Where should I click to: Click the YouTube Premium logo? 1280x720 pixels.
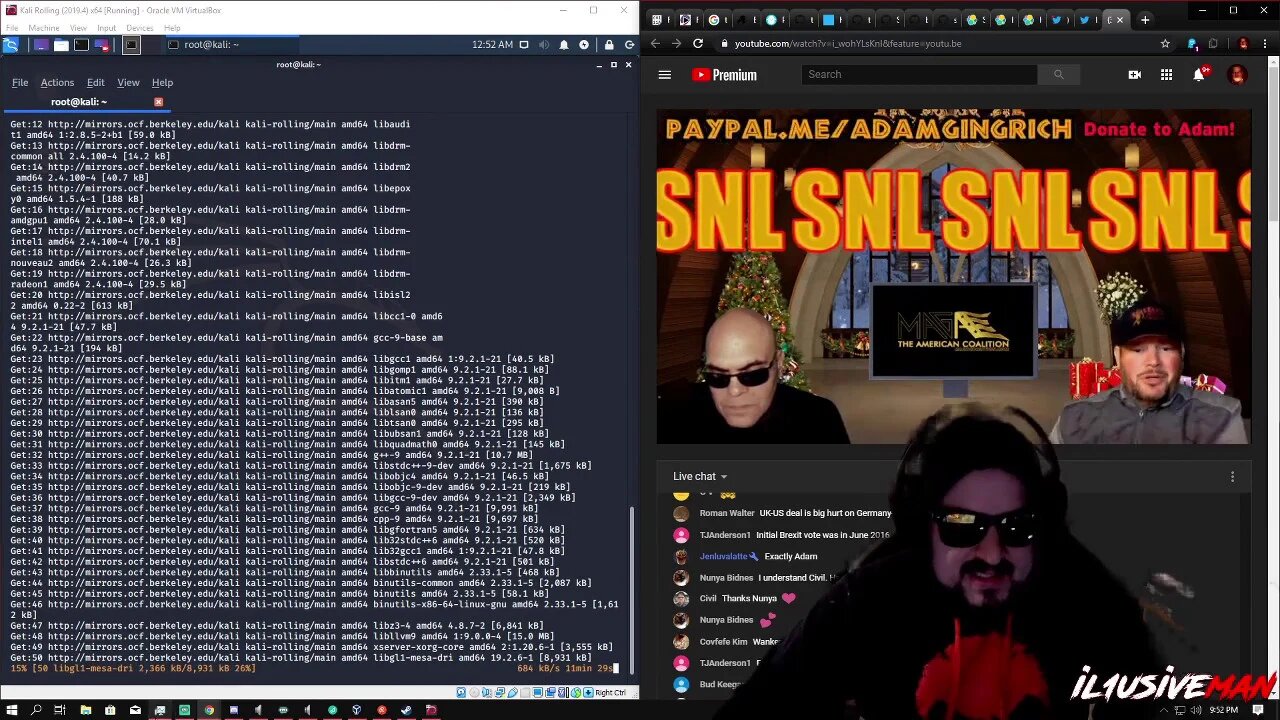pyautogui.click(x=724, y=75)
